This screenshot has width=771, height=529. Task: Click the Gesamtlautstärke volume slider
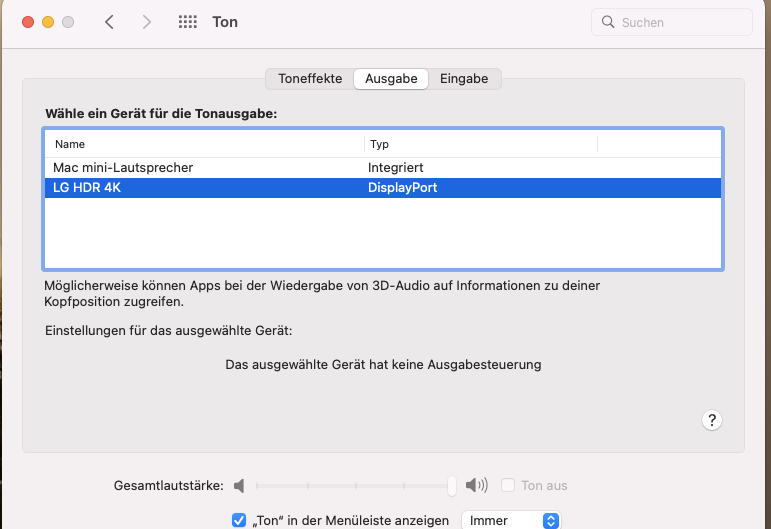click(x=352, y=486)
